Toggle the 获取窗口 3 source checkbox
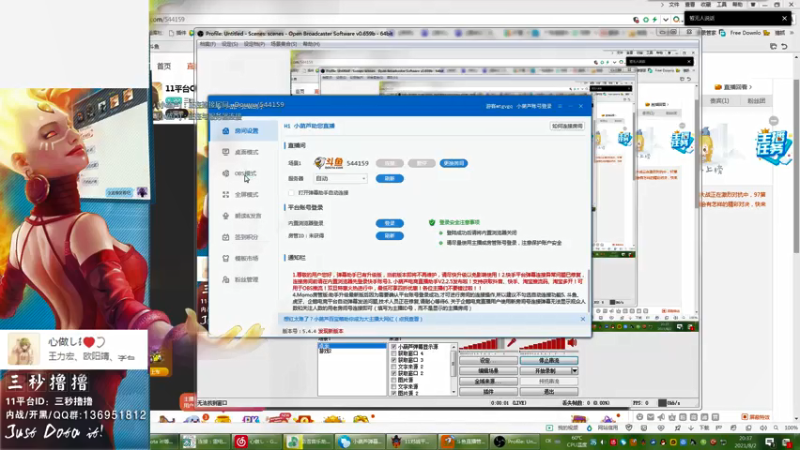The height and width of the screenshot is (450, 800). click(x=393, y=360)
